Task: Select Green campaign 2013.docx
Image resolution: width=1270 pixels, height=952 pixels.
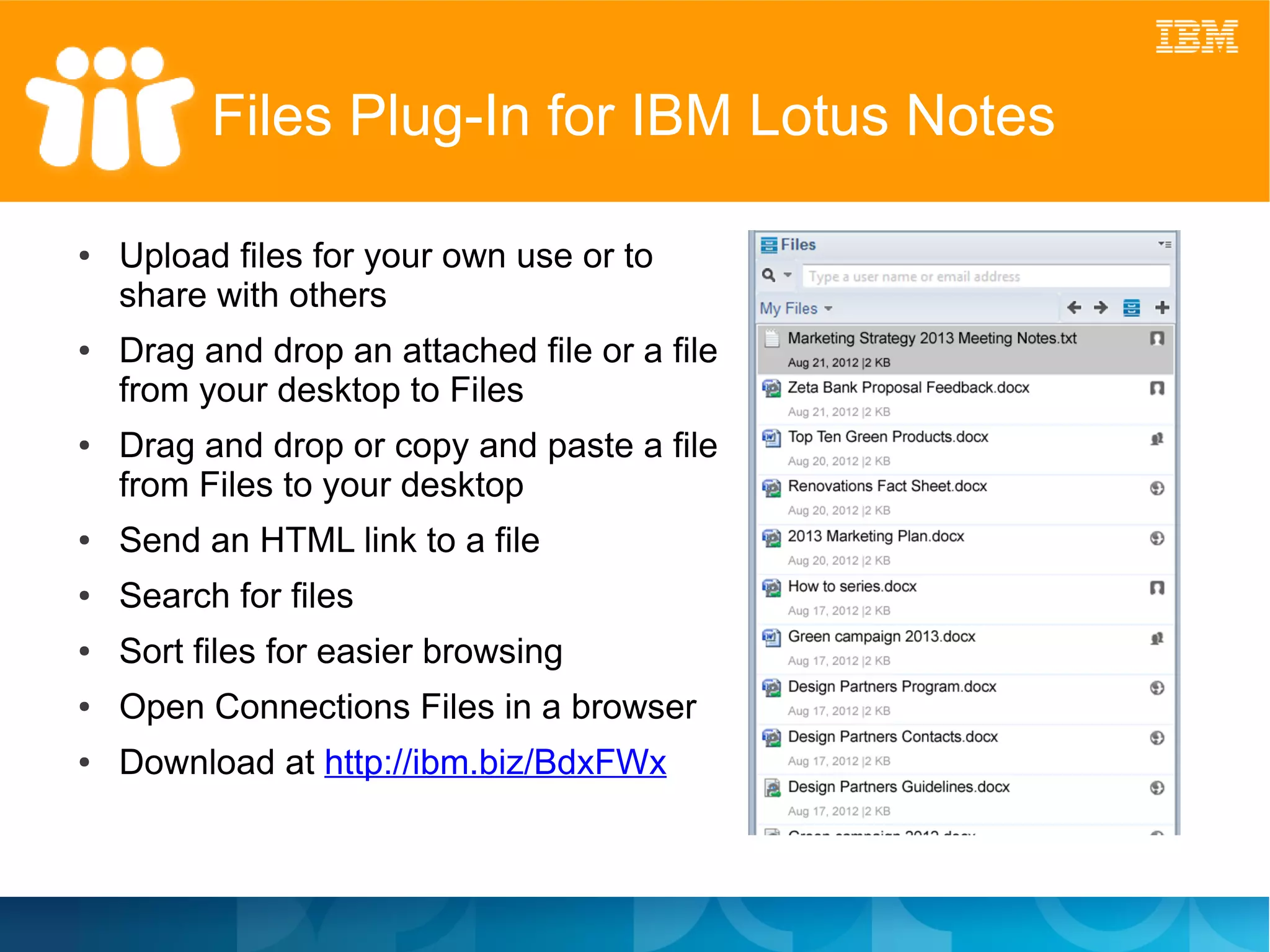Action: pyautogui.click(x=965, y=649)
